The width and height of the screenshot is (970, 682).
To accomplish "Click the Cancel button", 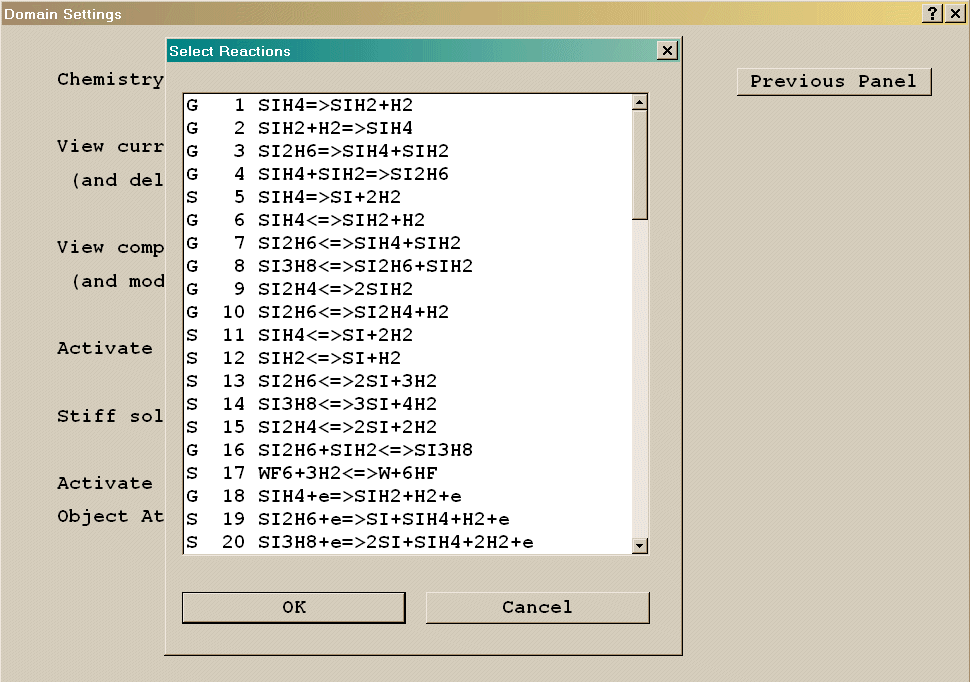I will pyautogui.click(x=537, y=607).
